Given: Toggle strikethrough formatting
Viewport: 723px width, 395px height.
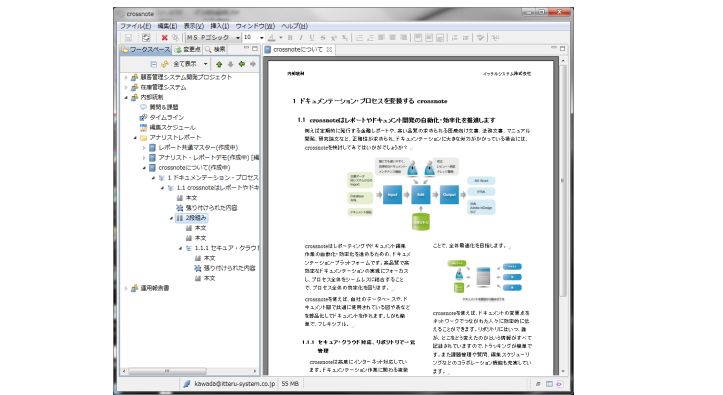Looking at the screenshot, I should click(323, 38).
